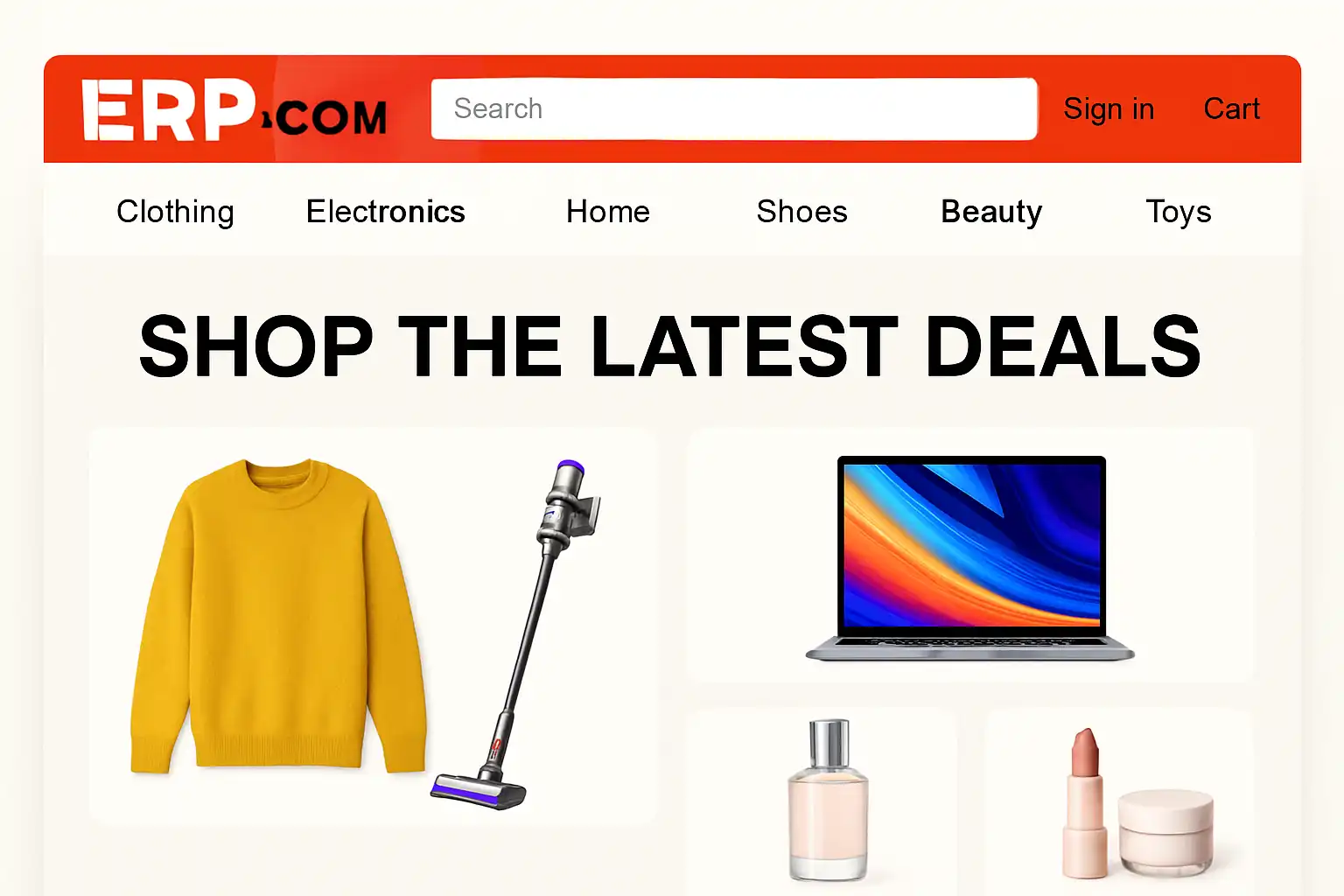Viewport: 1344px width, 896px height.
Task: Click the ERP.COM logo
Action: (x=234, y=110)
